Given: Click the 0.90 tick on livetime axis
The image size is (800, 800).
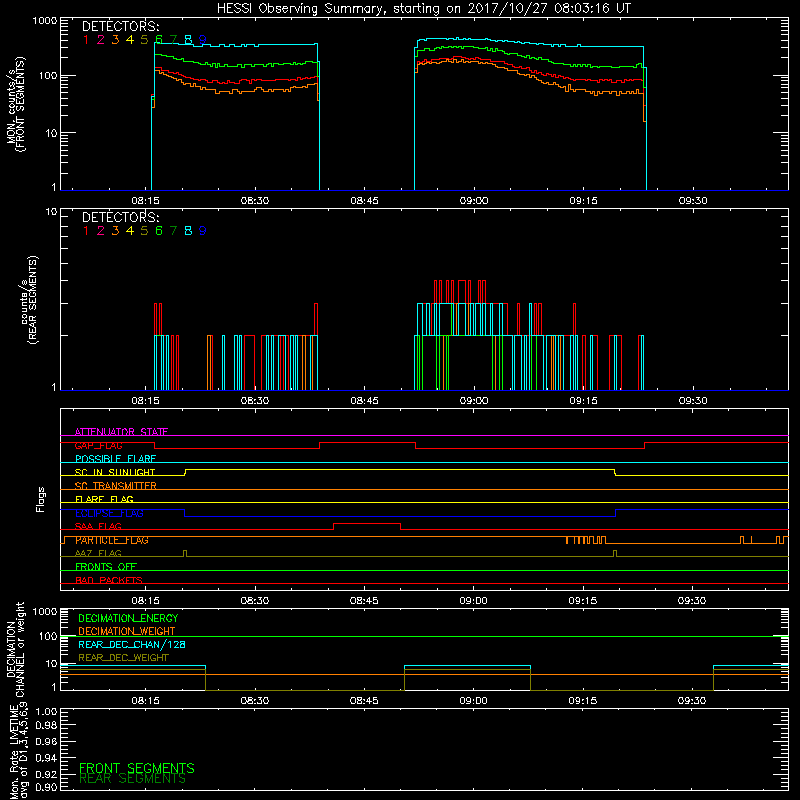Looking at the screenshot, I should pos(46,787).
